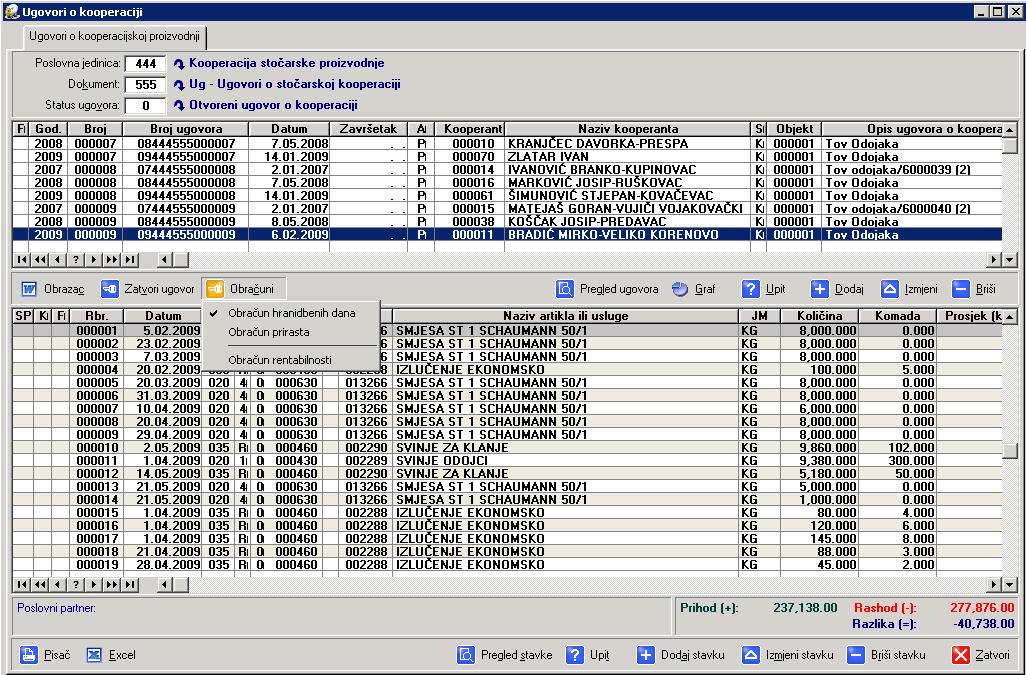Choose Obračun rentabilnosti from menu
1026x675 pixels.
pos(282,359)
